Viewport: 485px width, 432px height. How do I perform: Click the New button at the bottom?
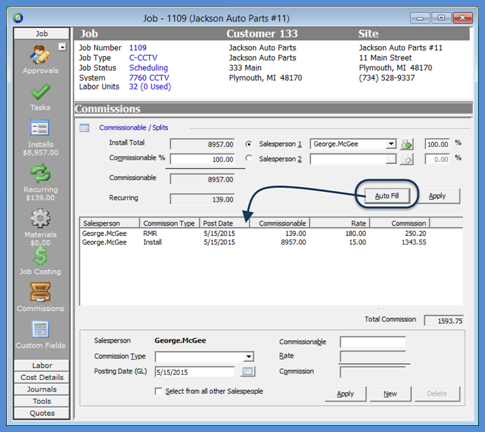[x=390, y=394]
